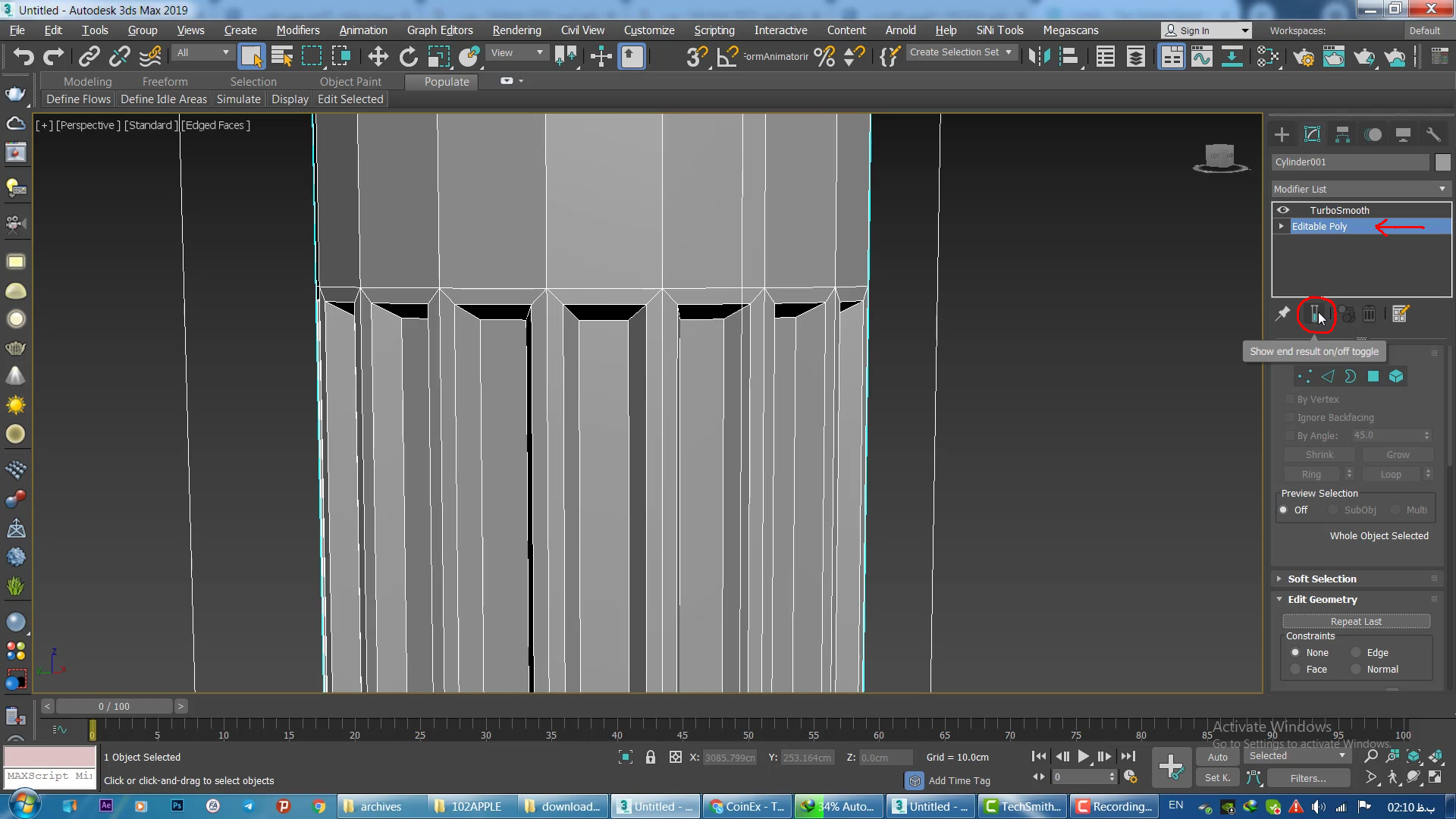
Task: Select Face constraint radio
Action: pyautogui.click(x=1295, y=669)
